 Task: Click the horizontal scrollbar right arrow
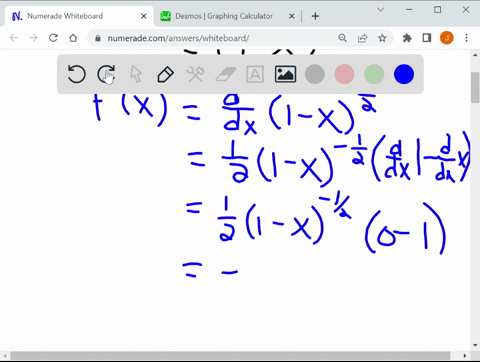pyautogui.click(x=465, y=356)
